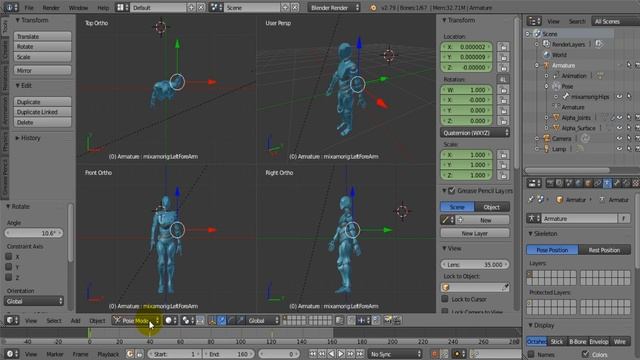Open the File menu

click(29, 7)
